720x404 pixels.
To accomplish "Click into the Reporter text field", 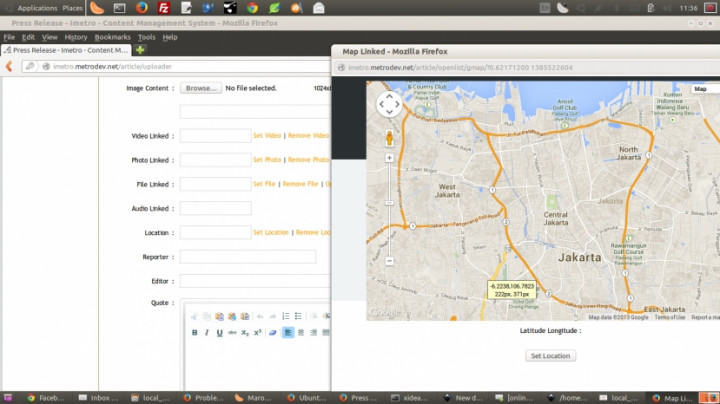I will click(x=247, y=257).
